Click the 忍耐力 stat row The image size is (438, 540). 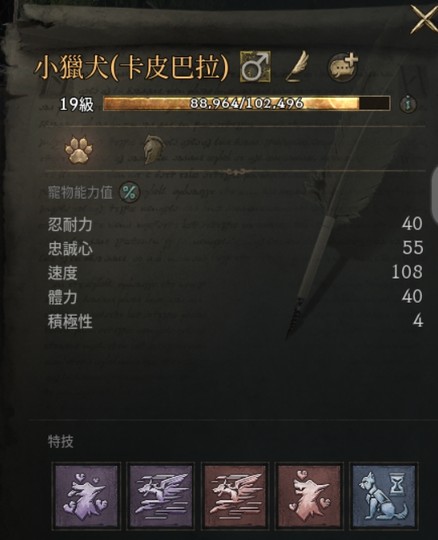(x=236, y=224)
